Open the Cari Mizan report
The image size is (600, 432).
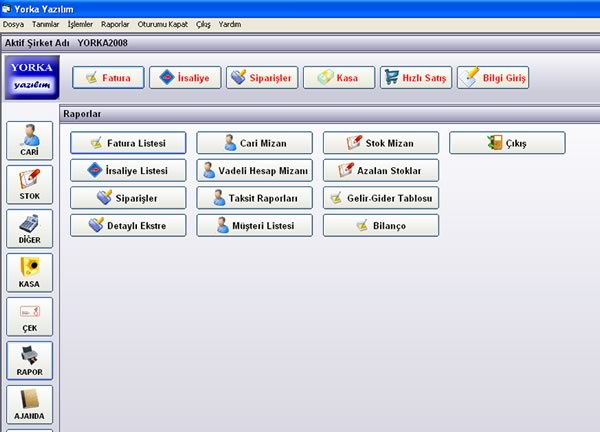254,143
